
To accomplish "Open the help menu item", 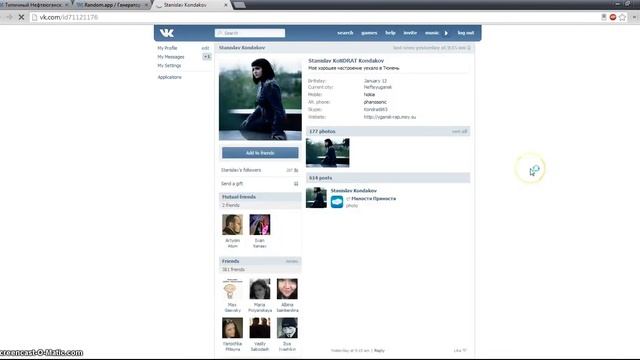I will pos(390,33).
